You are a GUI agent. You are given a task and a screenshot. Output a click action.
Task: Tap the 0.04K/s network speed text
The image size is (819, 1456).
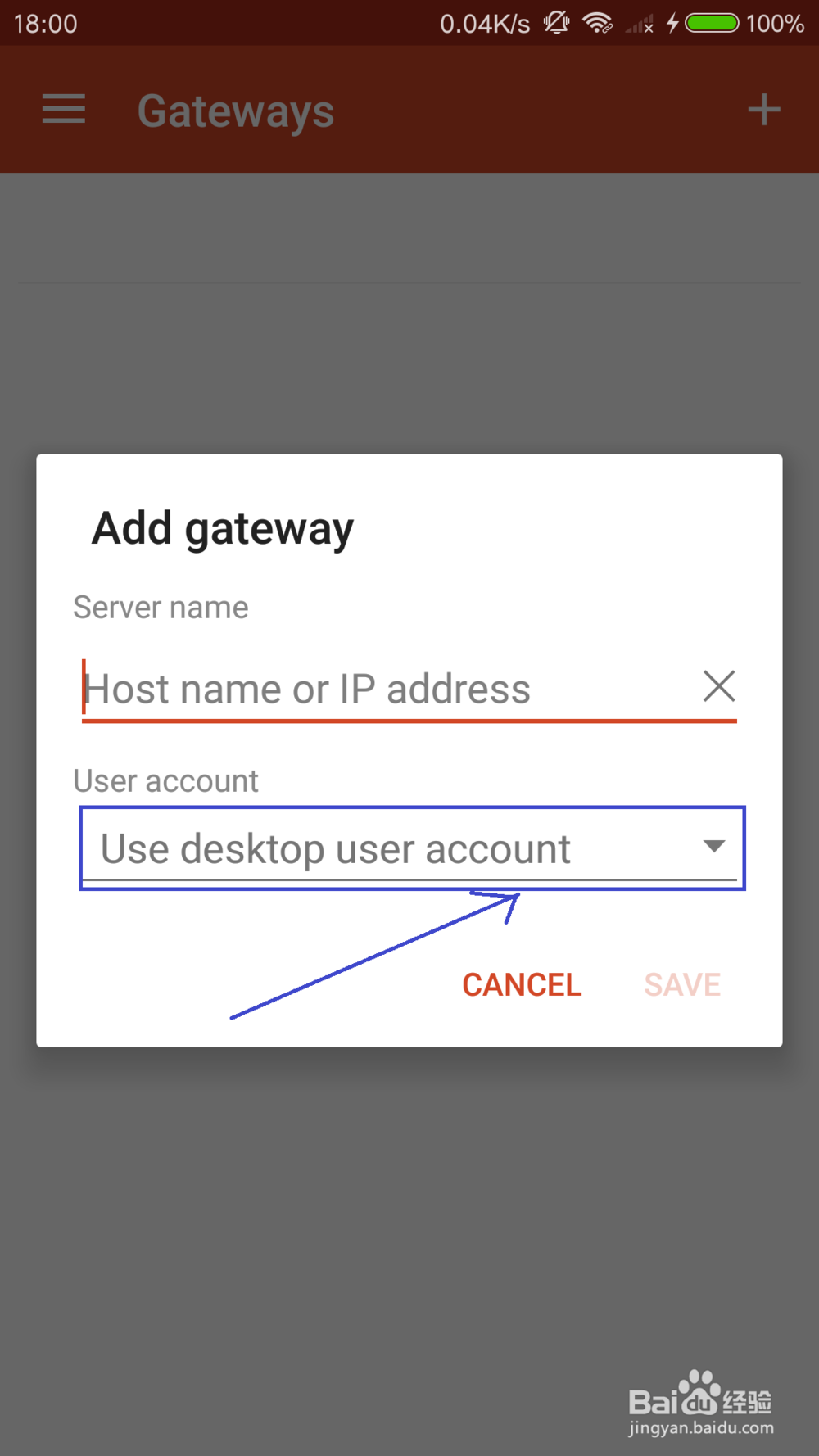click(x=485, y=24)
